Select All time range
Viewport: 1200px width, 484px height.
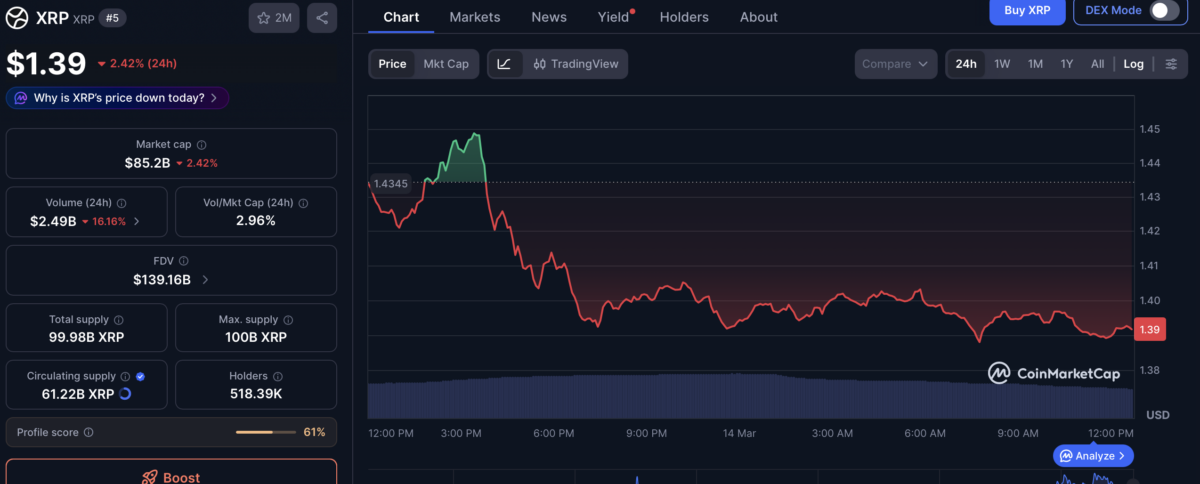click(1097, 63)
